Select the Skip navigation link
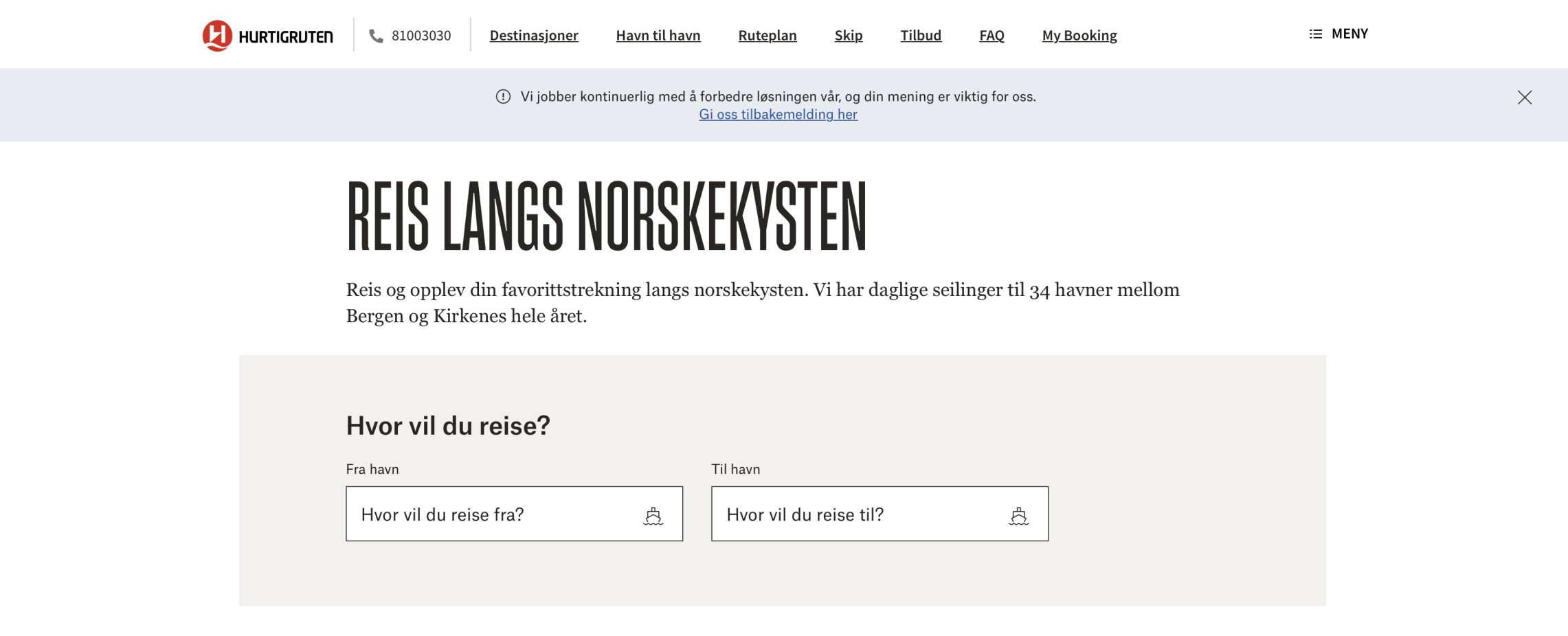This screenshot has height=636, width=1568. pos(849,36)
